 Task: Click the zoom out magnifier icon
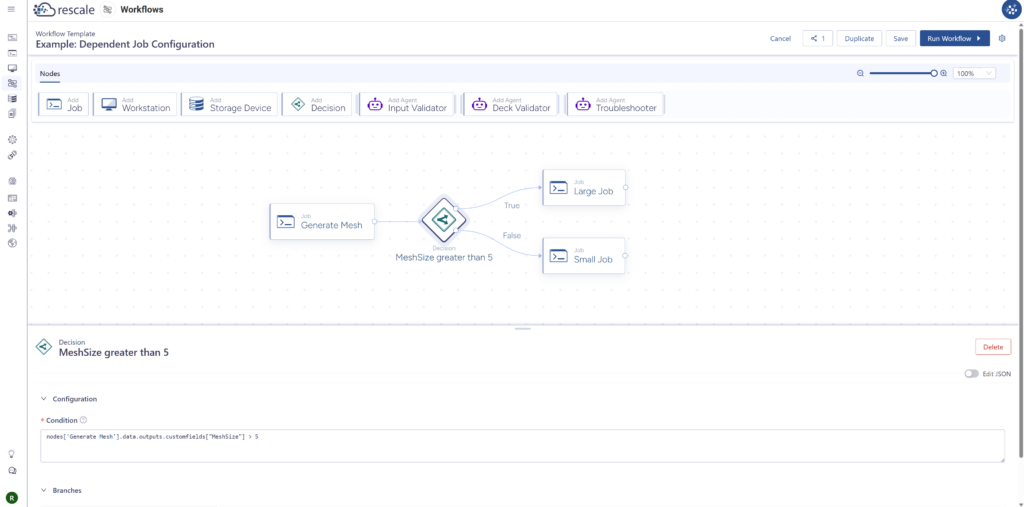(860, 73)
